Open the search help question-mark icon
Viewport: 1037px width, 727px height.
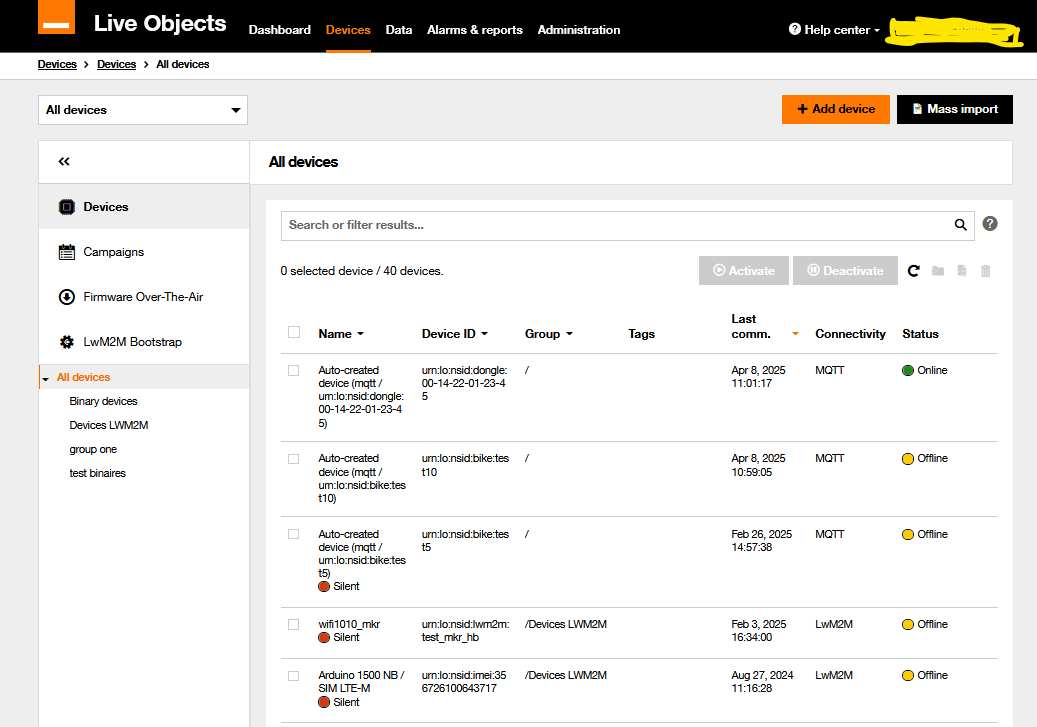(x=989, y=224)
